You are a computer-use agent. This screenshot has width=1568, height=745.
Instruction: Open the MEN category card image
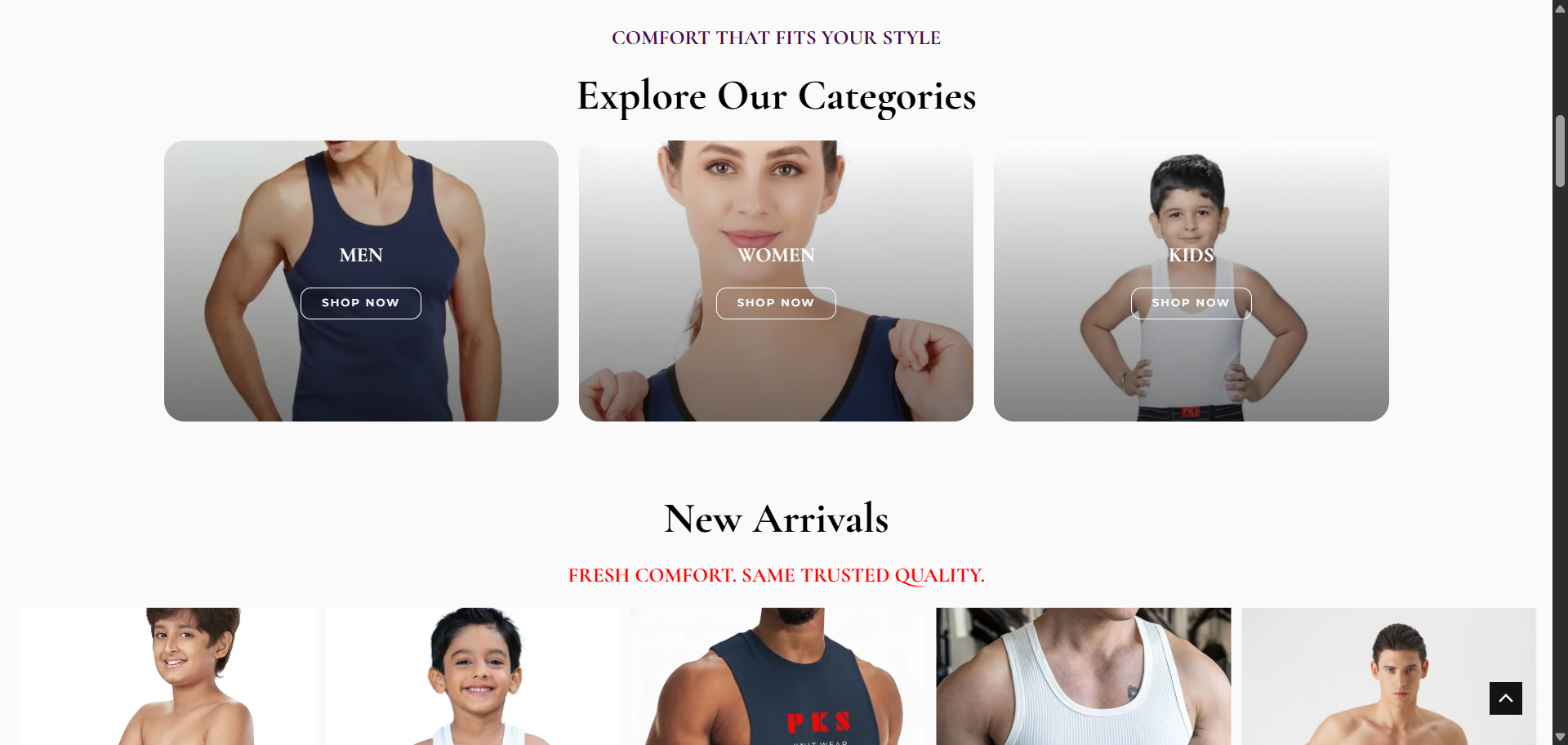click(361, 281)
